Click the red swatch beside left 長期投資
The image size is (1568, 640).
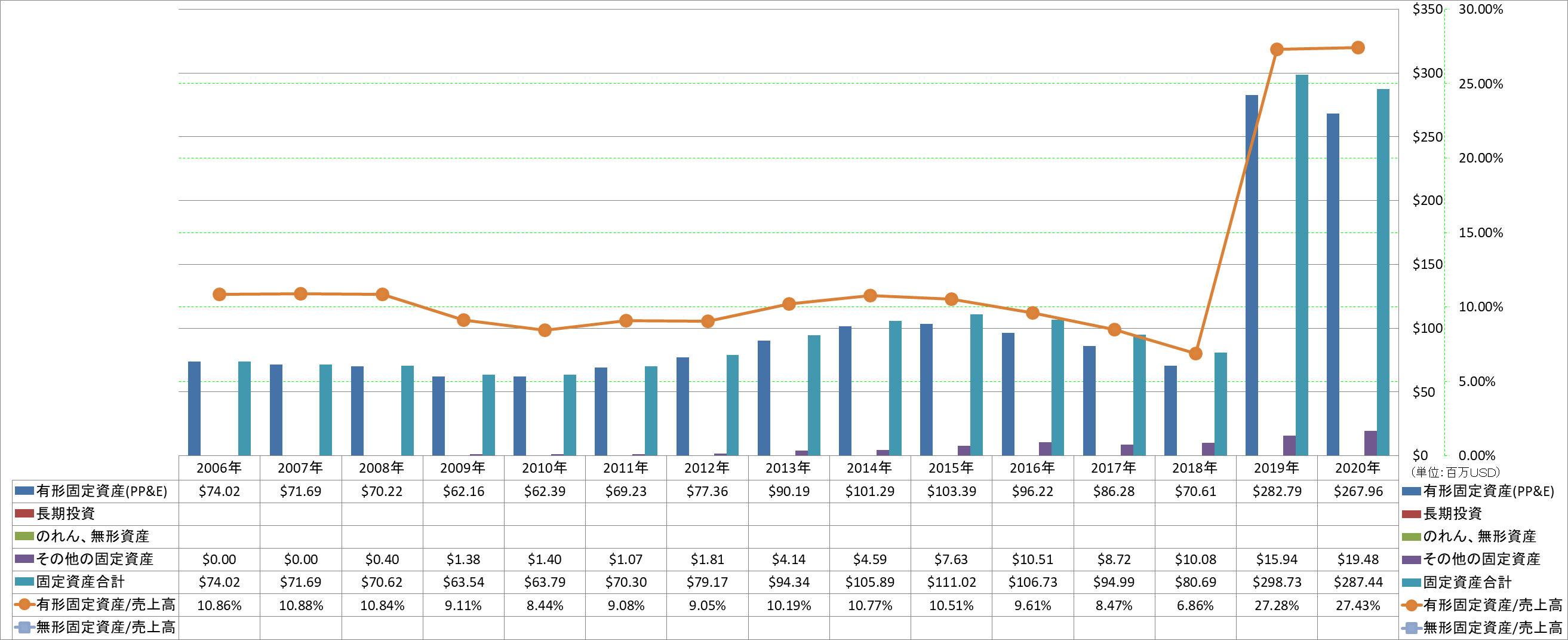24,513
